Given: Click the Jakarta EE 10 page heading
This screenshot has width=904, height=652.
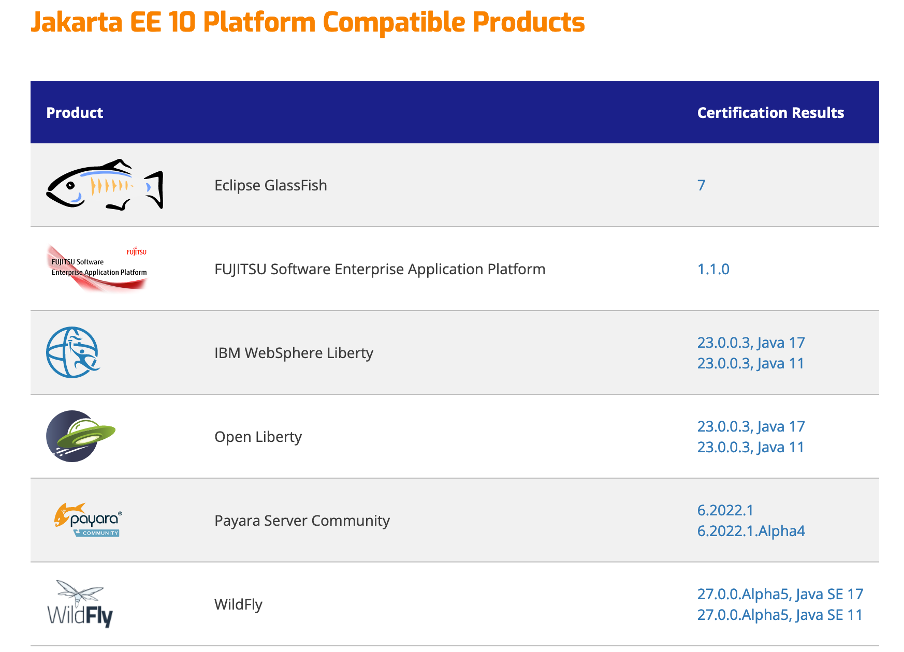Looking at the screenshot, I should pos(308,21).
